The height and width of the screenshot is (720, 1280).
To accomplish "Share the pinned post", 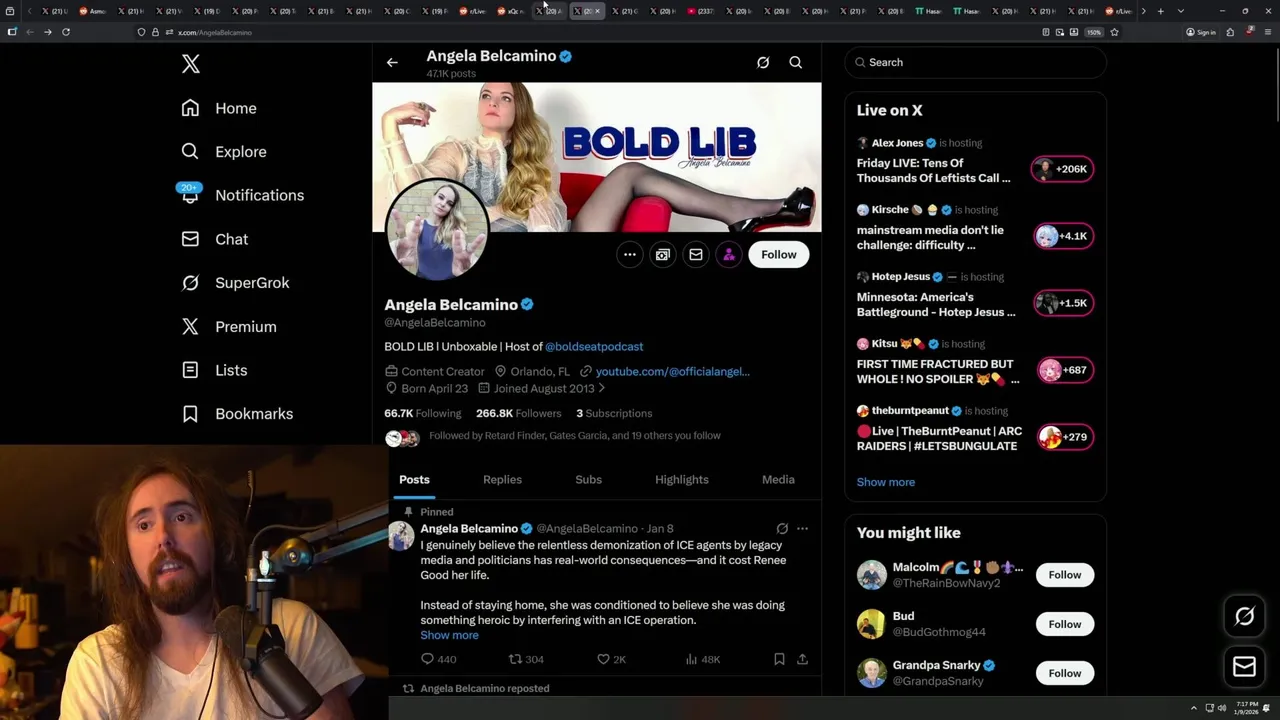I will (802, 659).
